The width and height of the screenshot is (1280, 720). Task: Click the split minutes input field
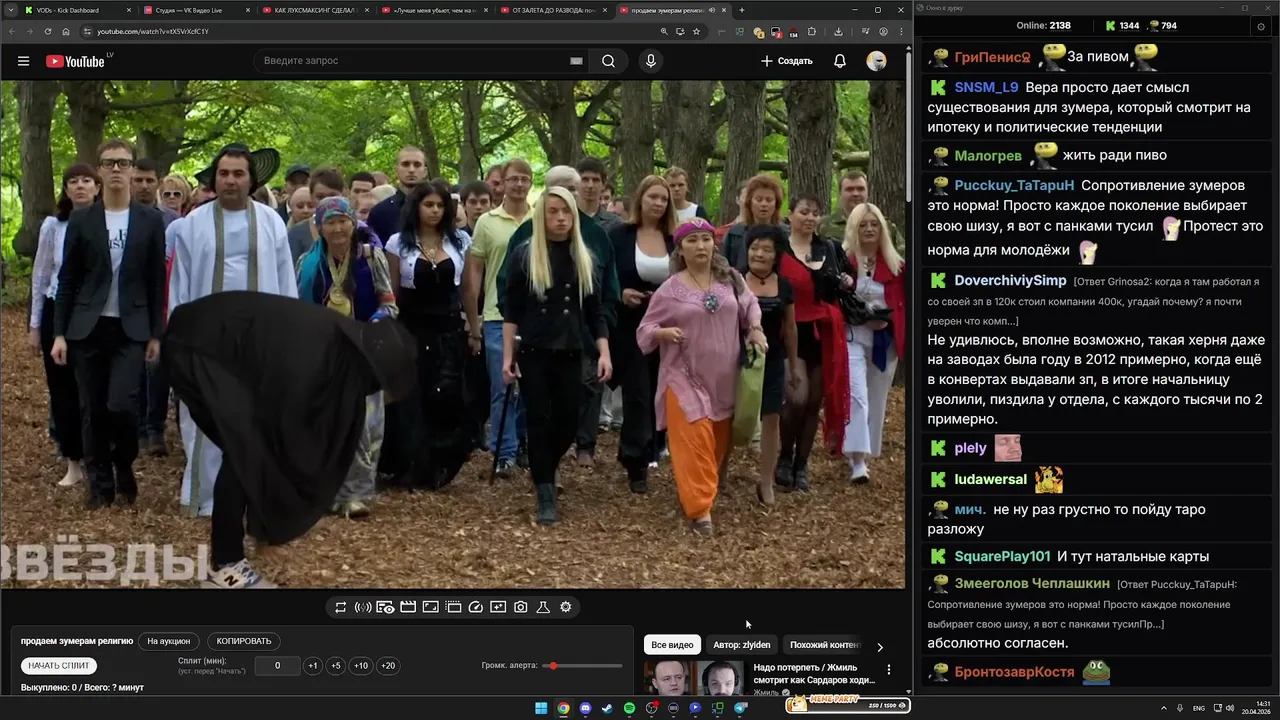(x=277, y=666)
